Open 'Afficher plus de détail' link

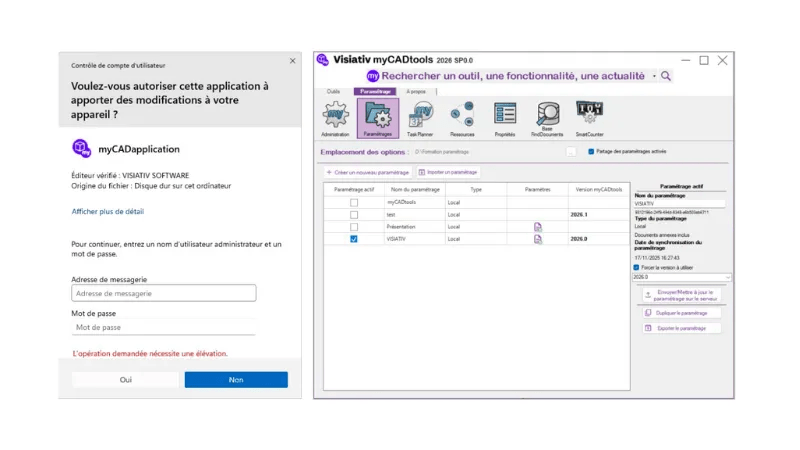pyautogui.click(x=108, y=211)
